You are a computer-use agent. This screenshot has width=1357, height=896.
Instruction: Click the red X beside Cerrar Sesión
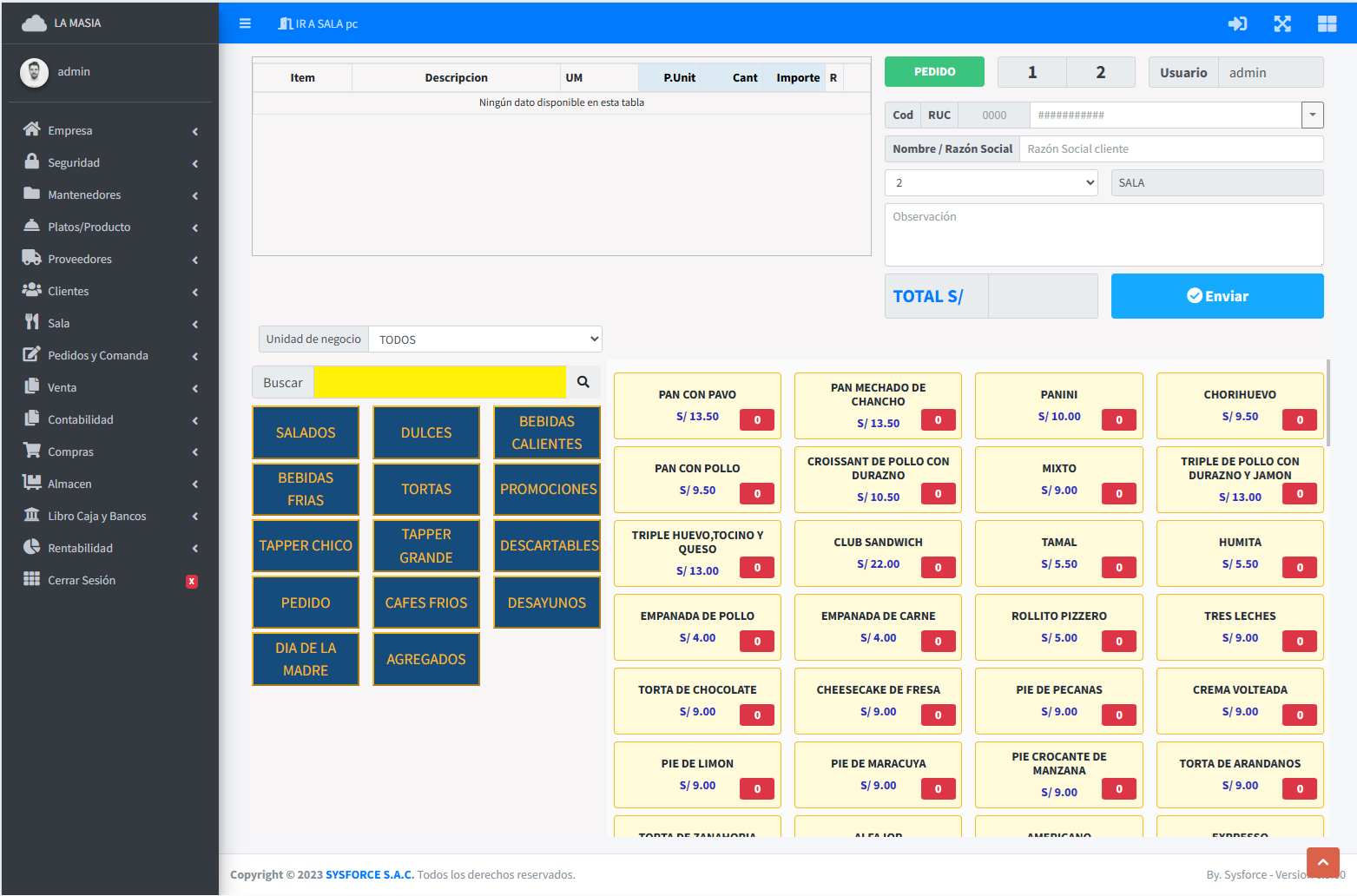[x=192, y=581]
